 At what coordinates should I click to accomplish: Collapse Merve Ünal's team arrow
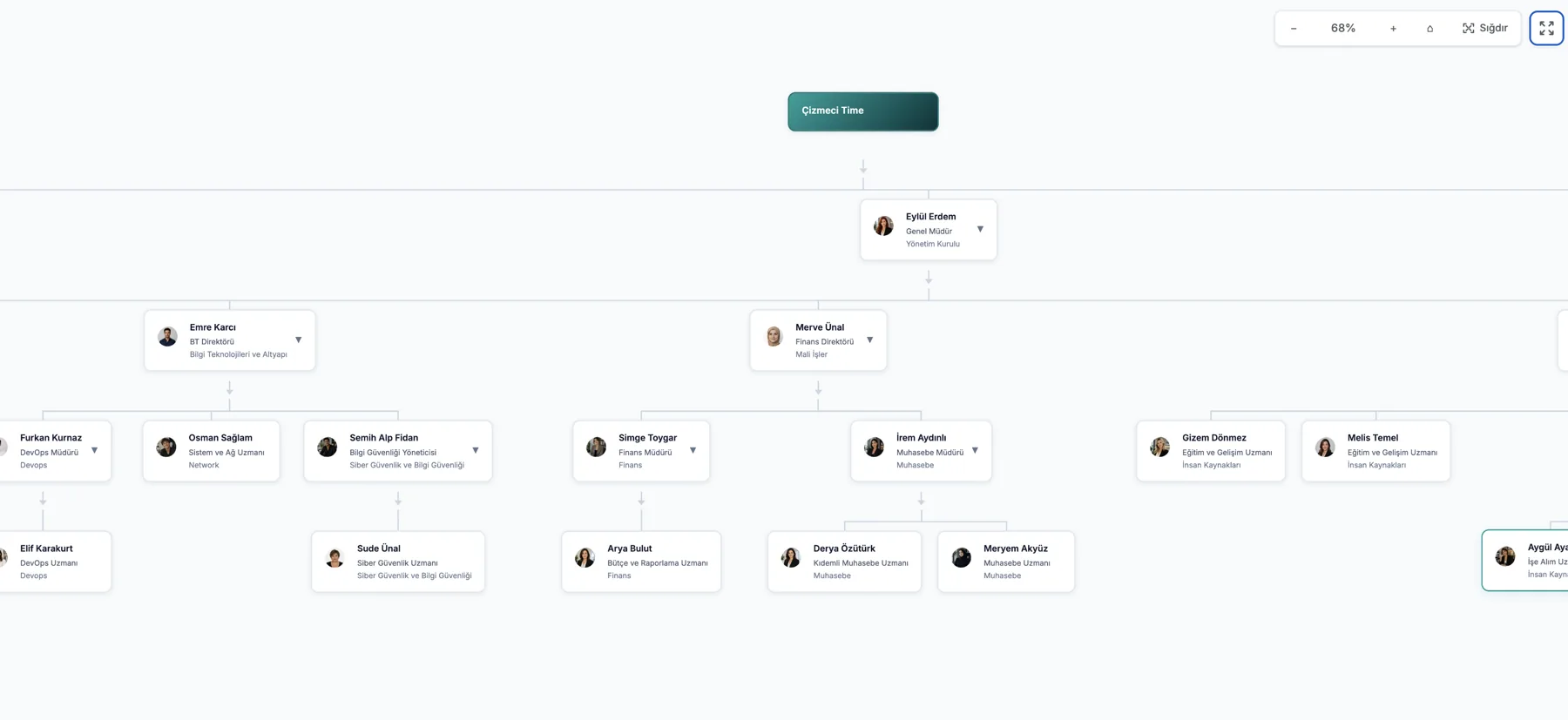[x=869, y=340]
